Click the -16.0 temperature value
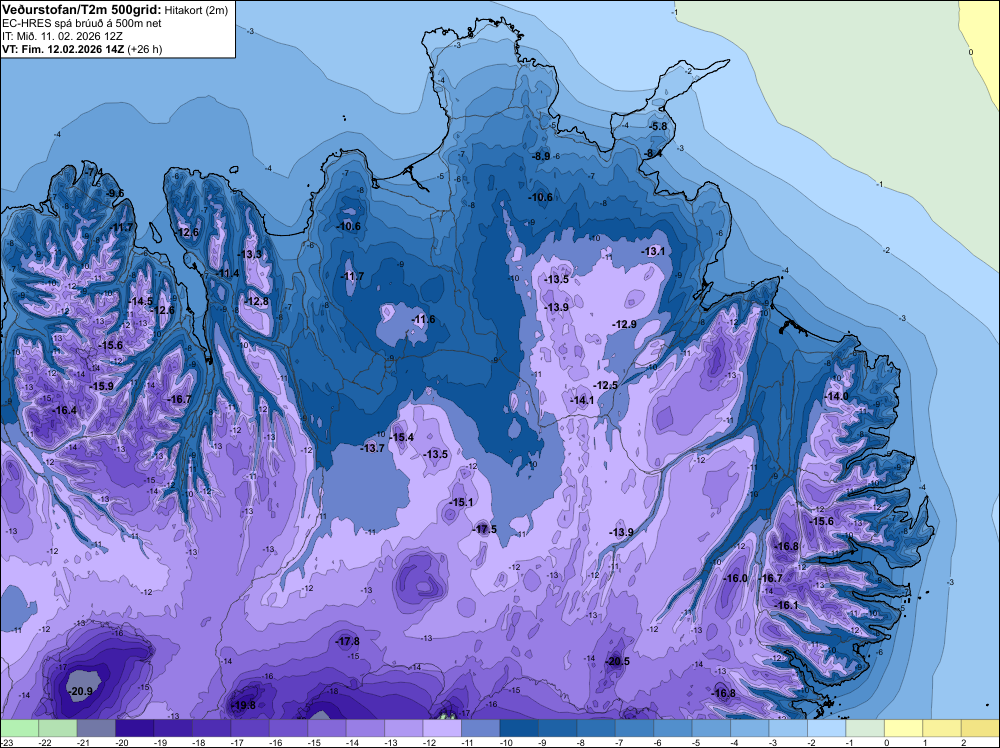Image resolution: width=1000 pixels, height=748 pixels. [735, 578]
